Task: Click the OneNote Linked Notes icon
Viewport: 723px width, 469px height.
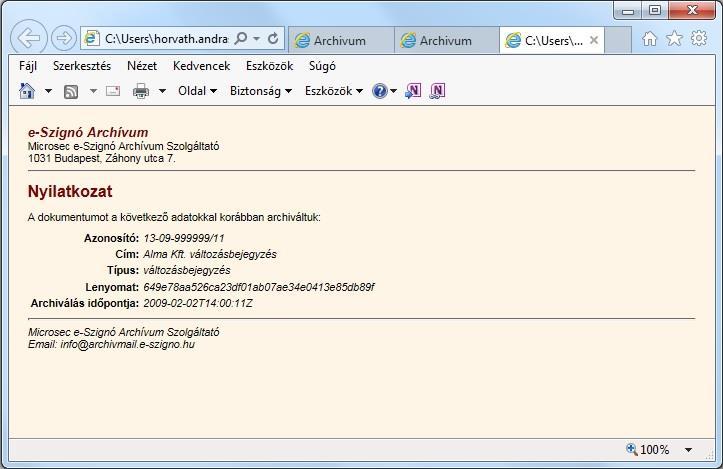Action: click(437, 91)
